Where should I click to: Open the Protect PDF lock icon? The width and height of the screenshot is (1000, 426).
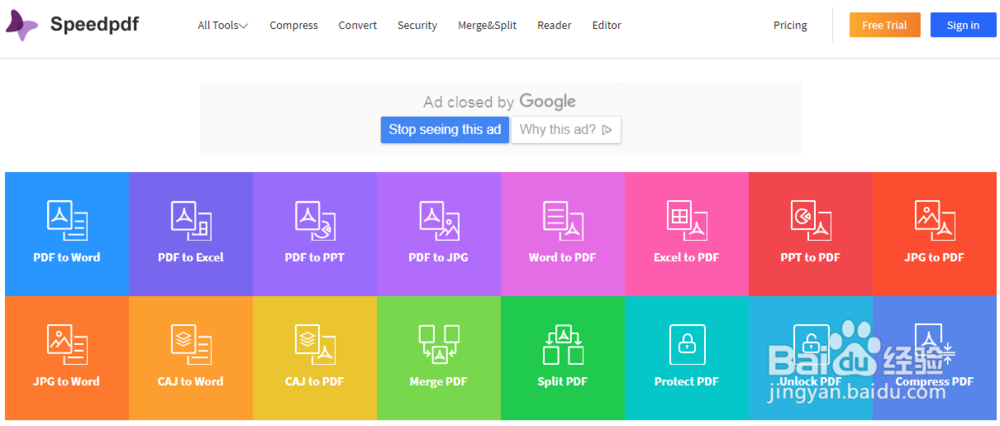[x=687, y=345]
